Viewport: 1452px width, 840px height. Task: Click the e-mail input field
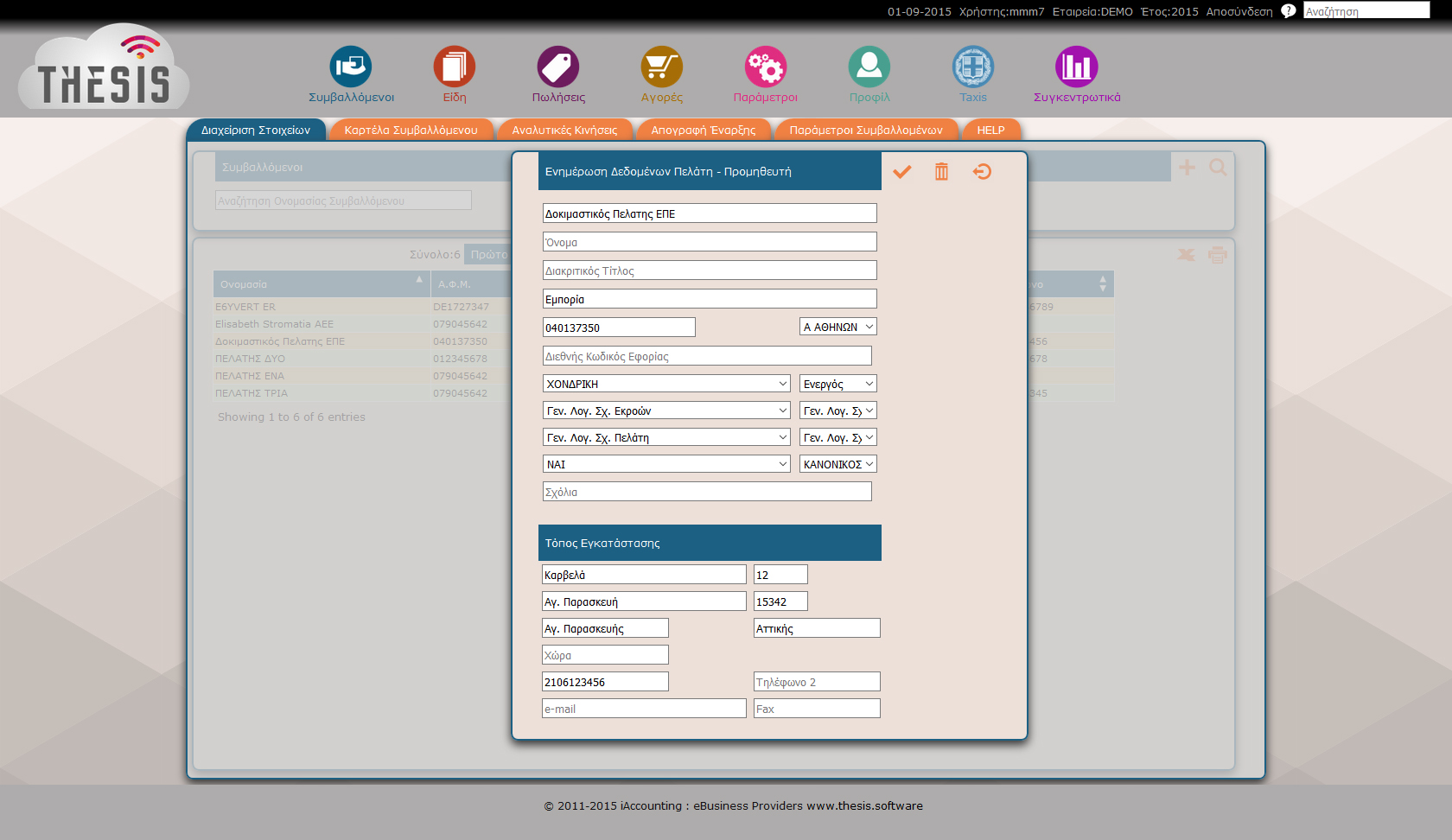click(x=644, y=709)
